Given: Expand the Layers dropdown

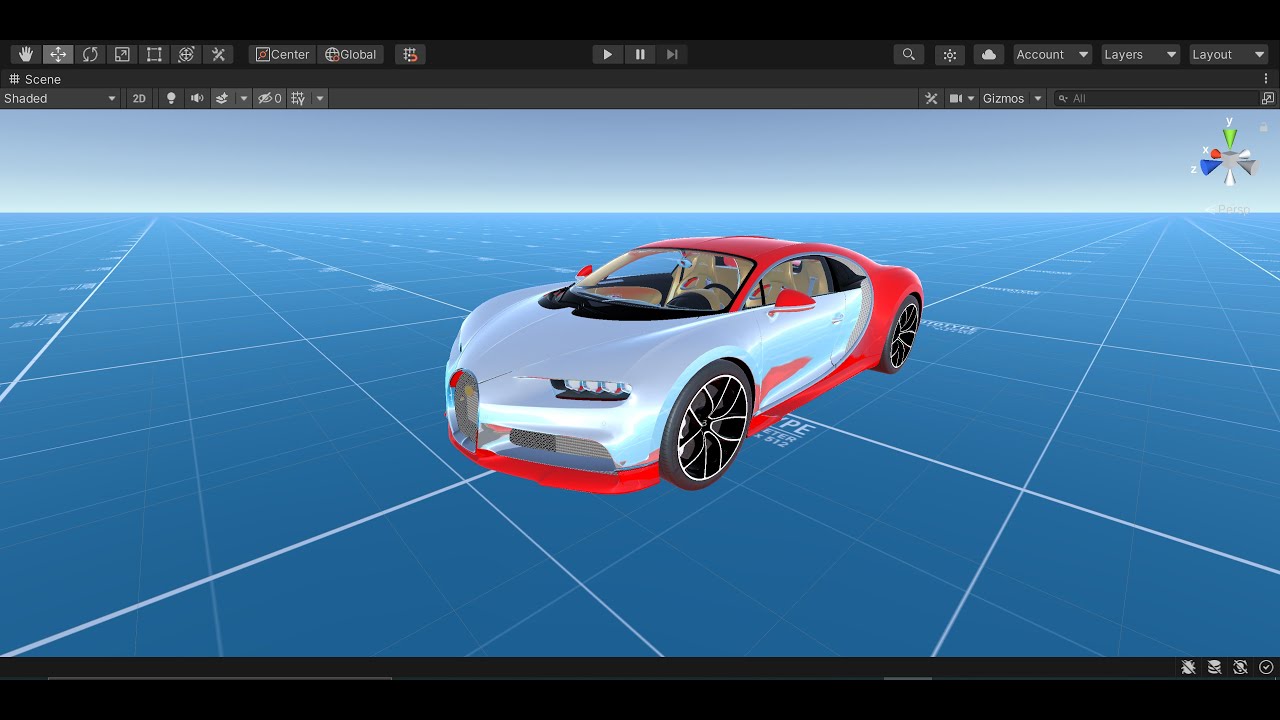Looking at the screenshot, I should click(1140, 54).
